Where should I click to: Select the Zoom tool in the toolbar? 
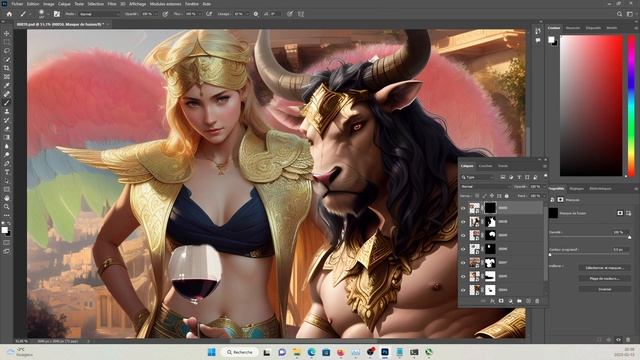pyautogui.click(x=7, y=207)
